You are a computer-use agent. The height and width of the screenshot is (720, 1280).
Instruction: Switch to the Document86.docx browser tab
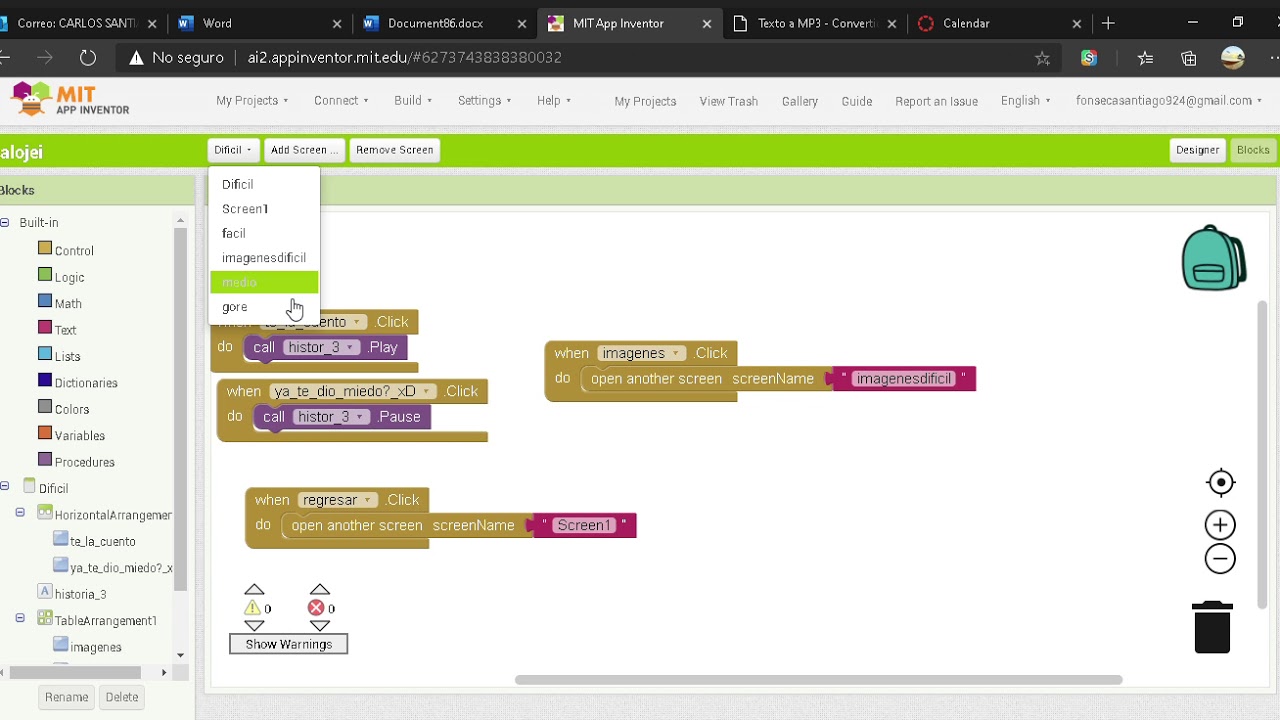tap(436, 23)
